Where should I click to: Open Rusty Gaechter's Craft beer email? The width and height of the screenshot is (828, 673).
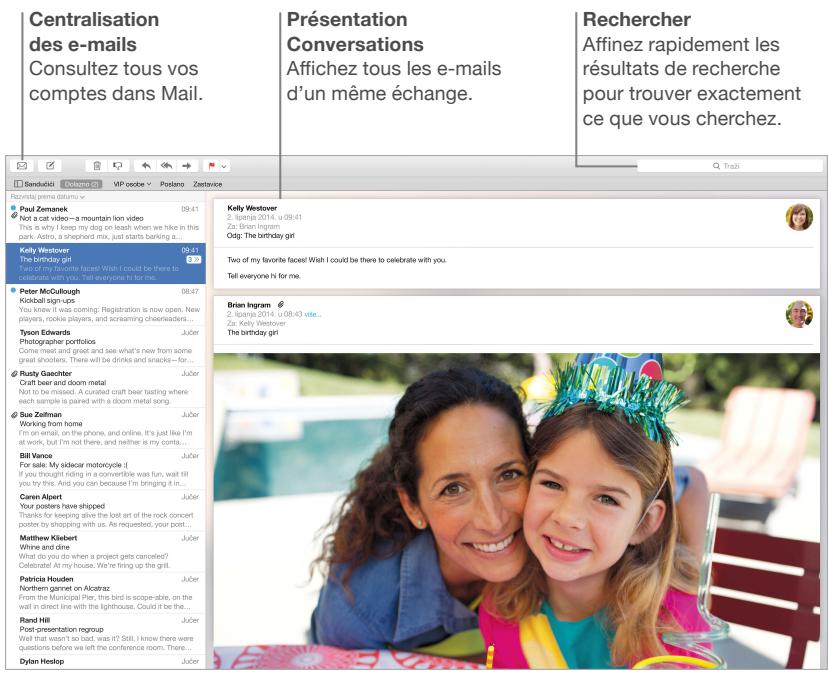pyautogui.click(x=106, y=387)
